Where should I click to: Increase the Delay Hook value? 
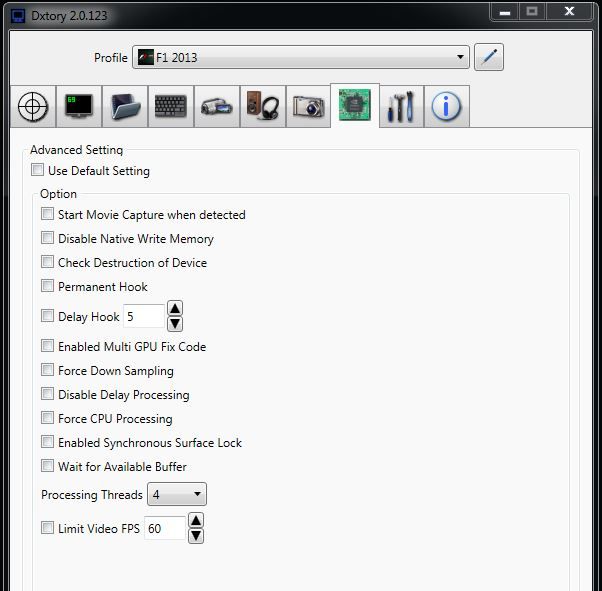point(175,308)
